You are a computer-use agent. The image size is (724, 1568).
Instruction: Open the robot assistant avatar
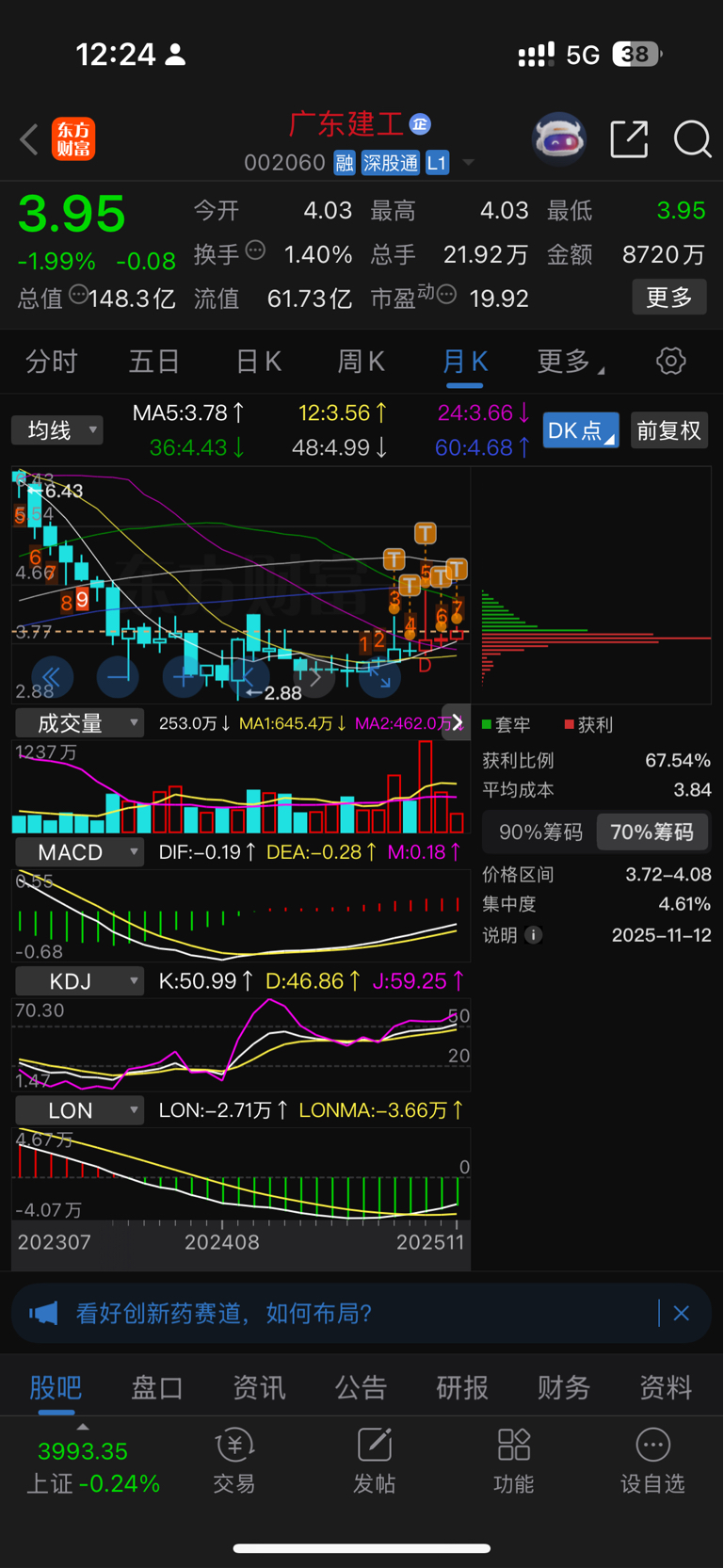[x=559, y=139]
